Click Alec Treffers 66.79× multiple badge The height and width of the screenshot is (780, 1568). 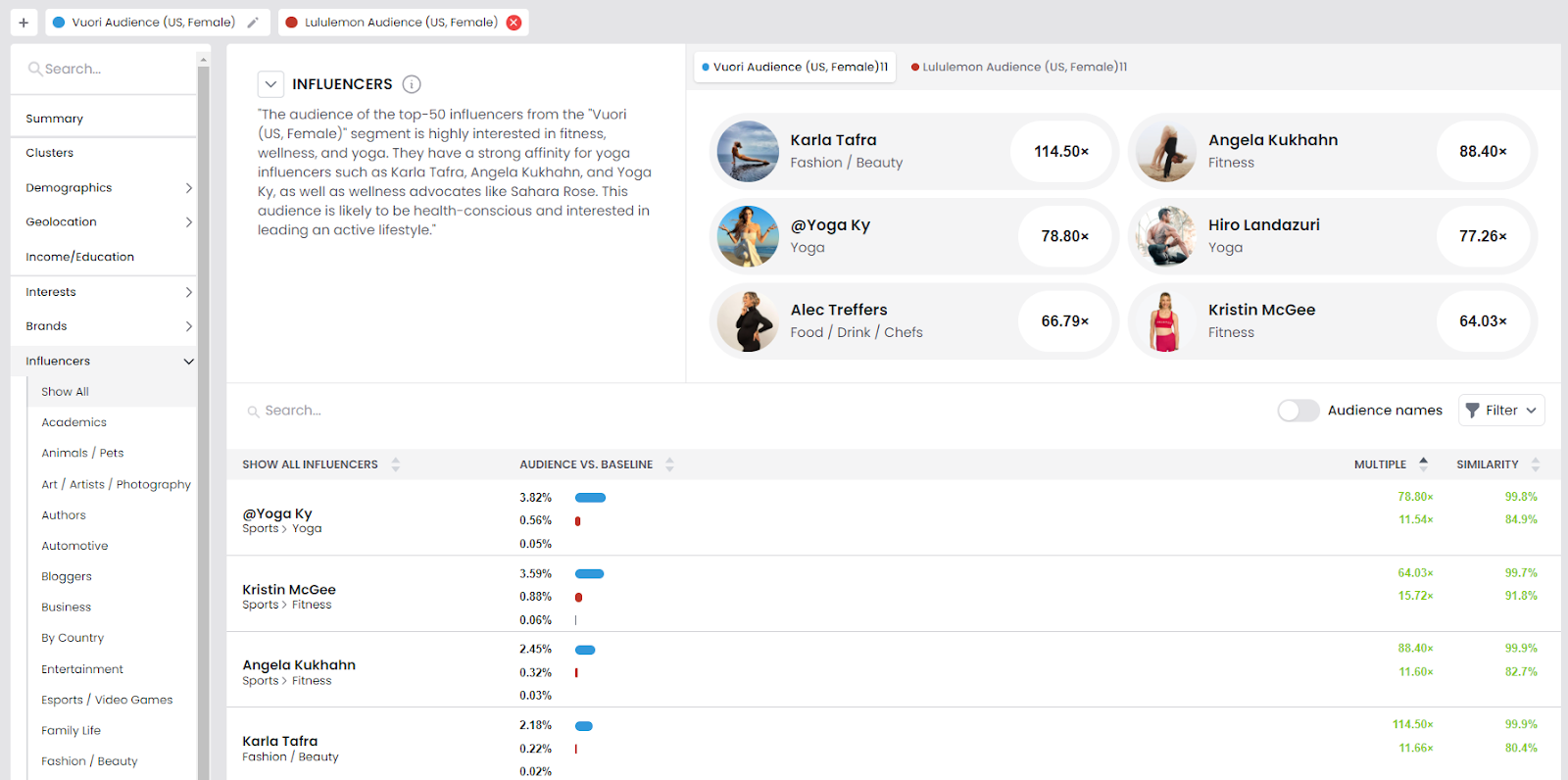point(1065,321)
